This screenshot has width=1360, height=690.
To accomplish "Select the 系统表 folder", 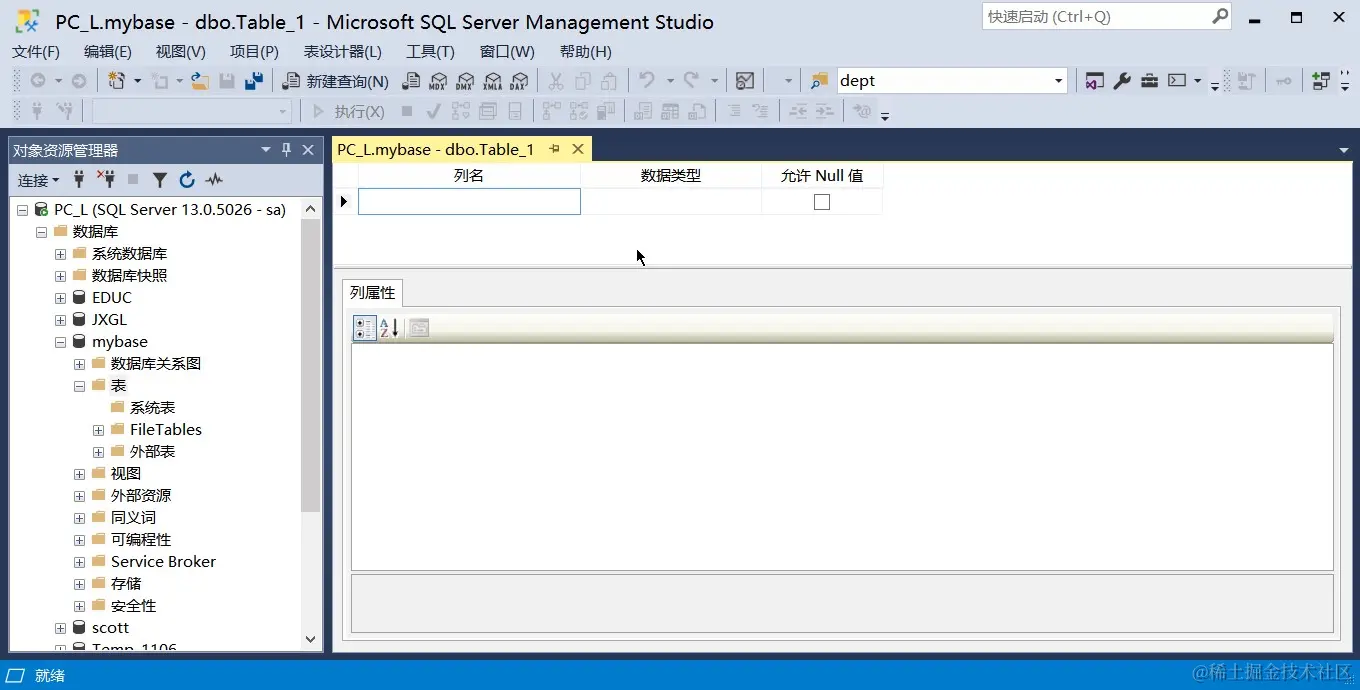I will [x=153, y=408].
